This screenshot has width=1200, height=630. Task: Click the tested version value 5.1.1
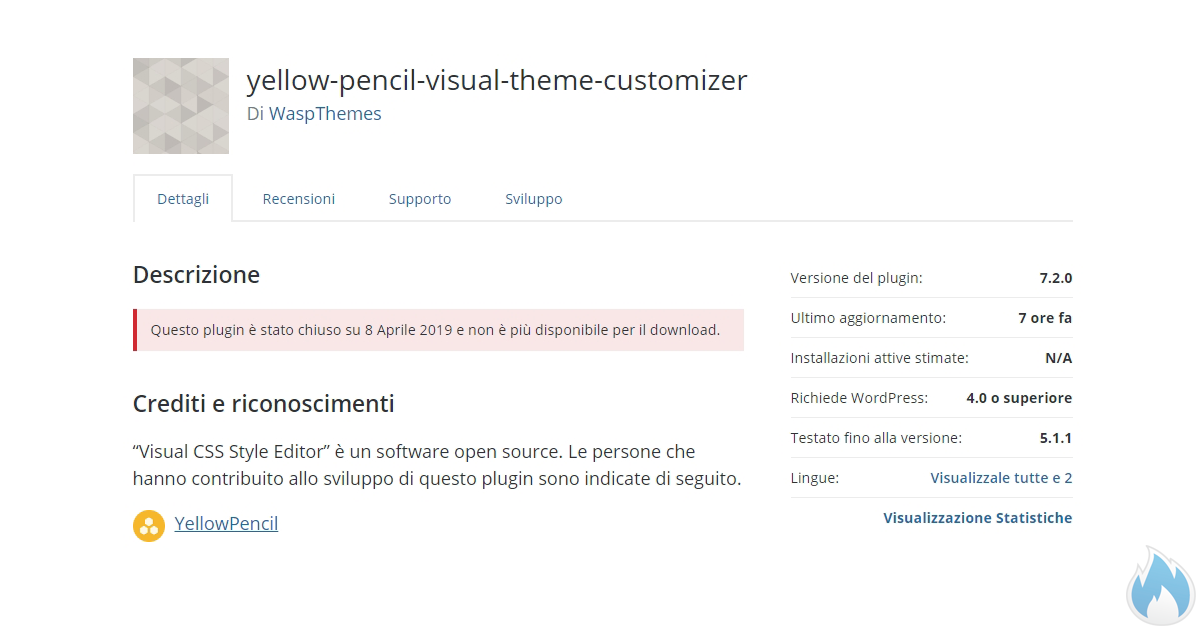coord(1056,438)
